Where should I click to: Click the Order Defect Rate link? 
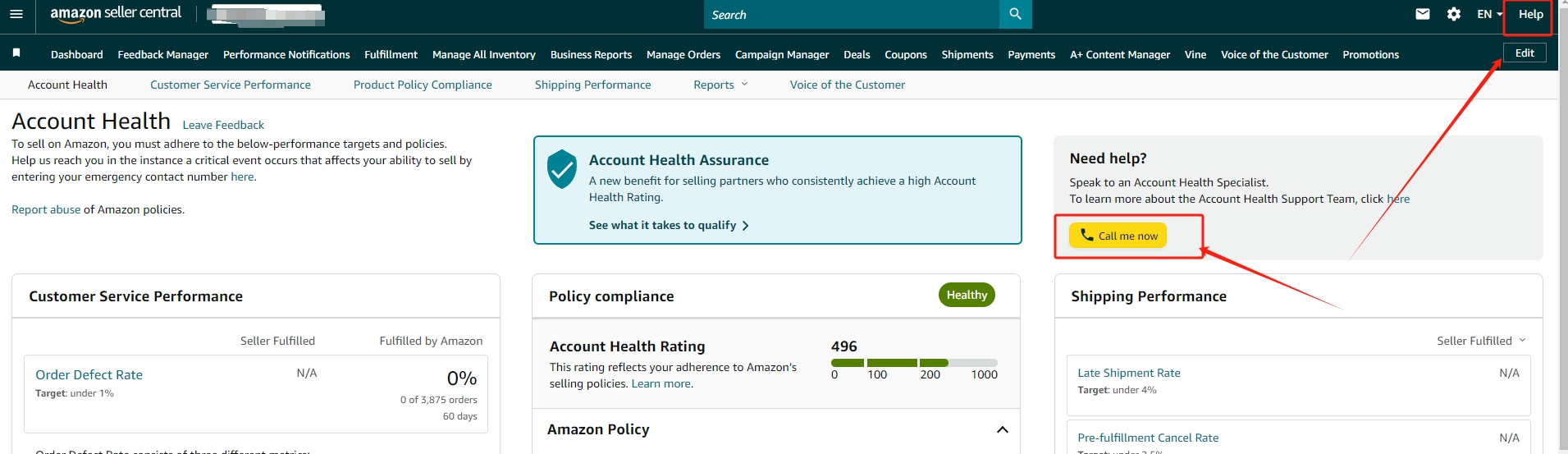[x=89, y=374]
